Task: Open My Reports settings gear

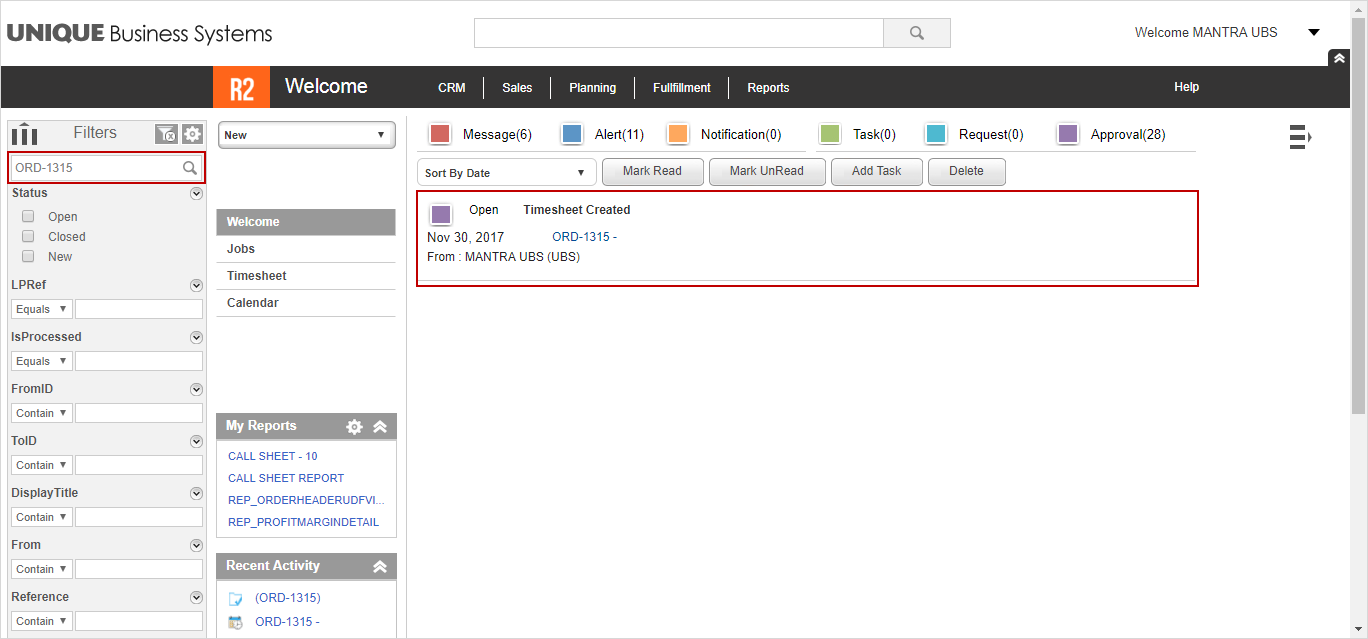Action: tap(354, 427)
